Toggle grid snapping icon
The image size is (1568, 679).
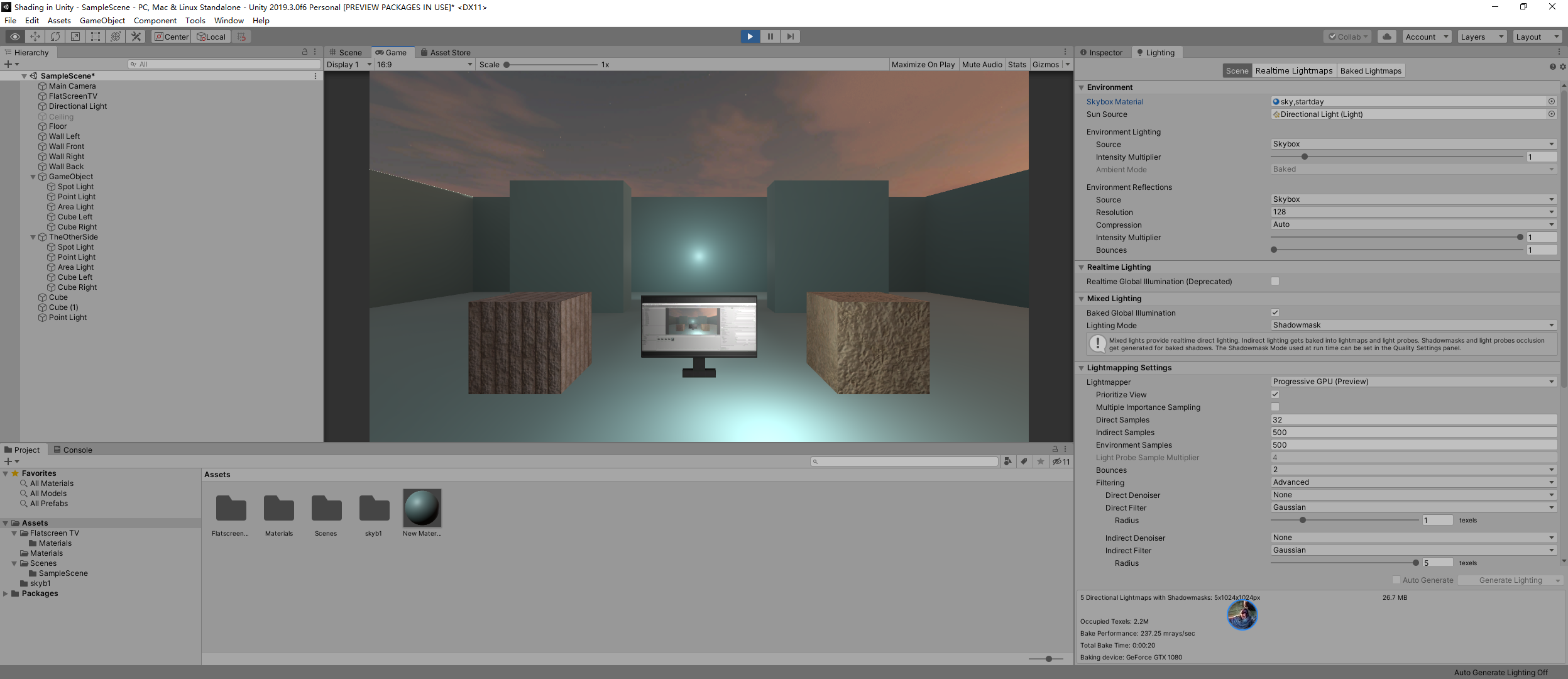(x=241, y=36)
